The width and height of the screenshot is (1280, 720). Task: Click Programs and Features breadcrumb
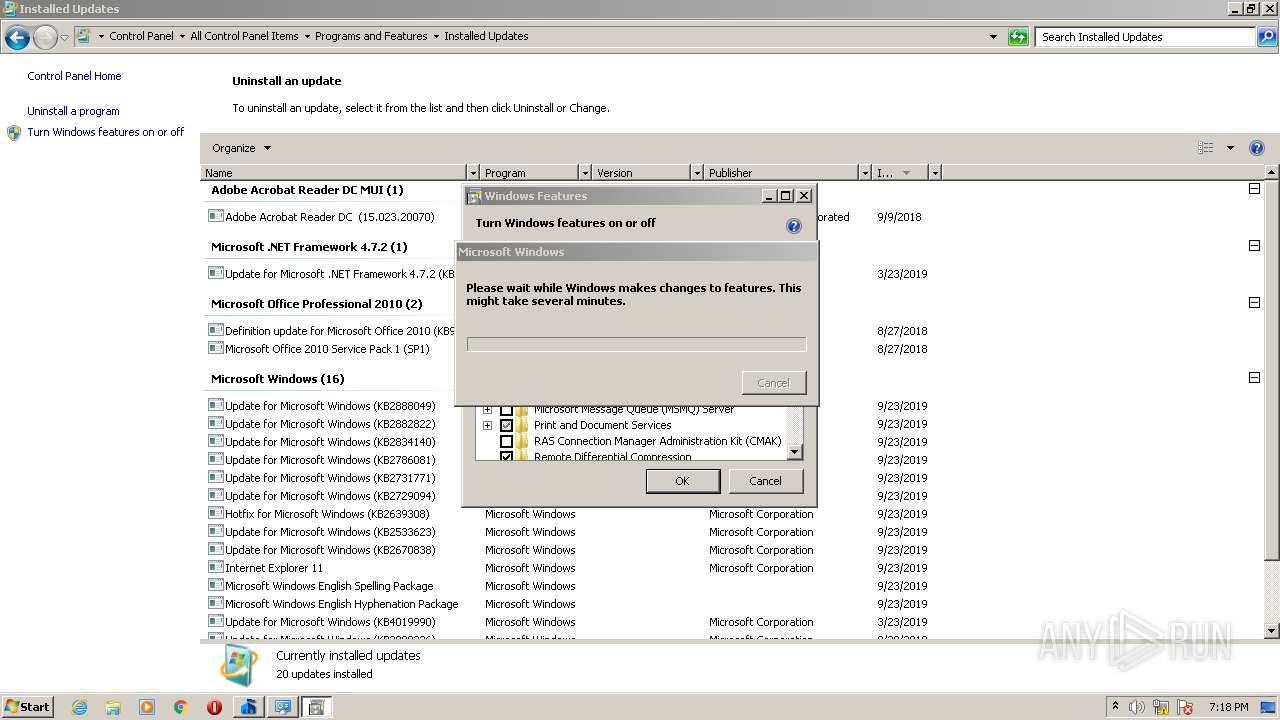(371, 36)
